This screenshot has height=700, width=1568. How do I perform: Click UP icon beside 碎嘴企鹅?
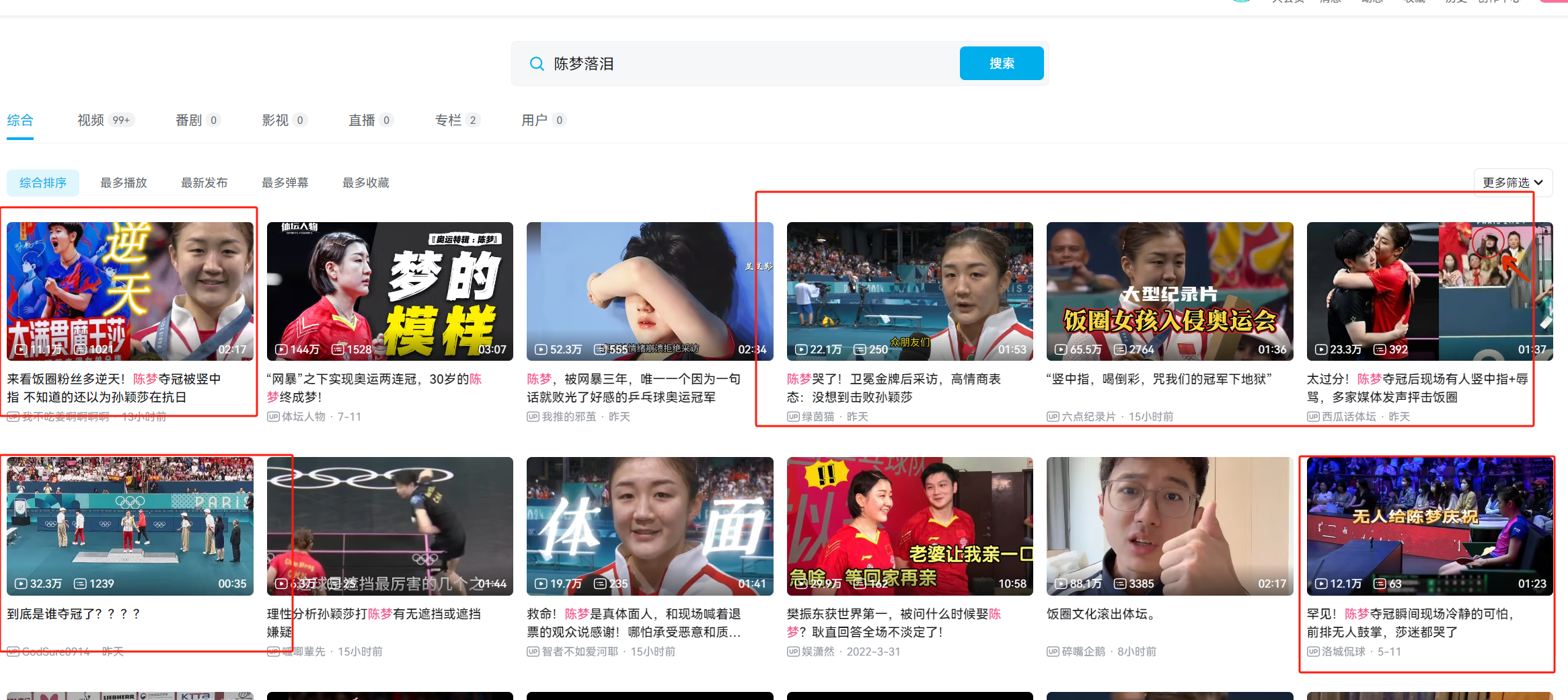click(1053, 652)
